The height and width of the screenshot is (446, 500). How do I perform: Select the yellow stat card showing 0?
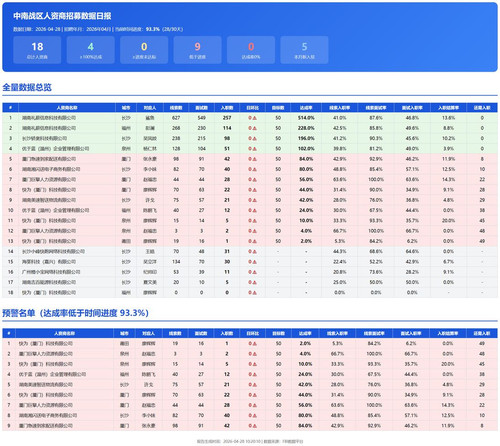[144, 50]
